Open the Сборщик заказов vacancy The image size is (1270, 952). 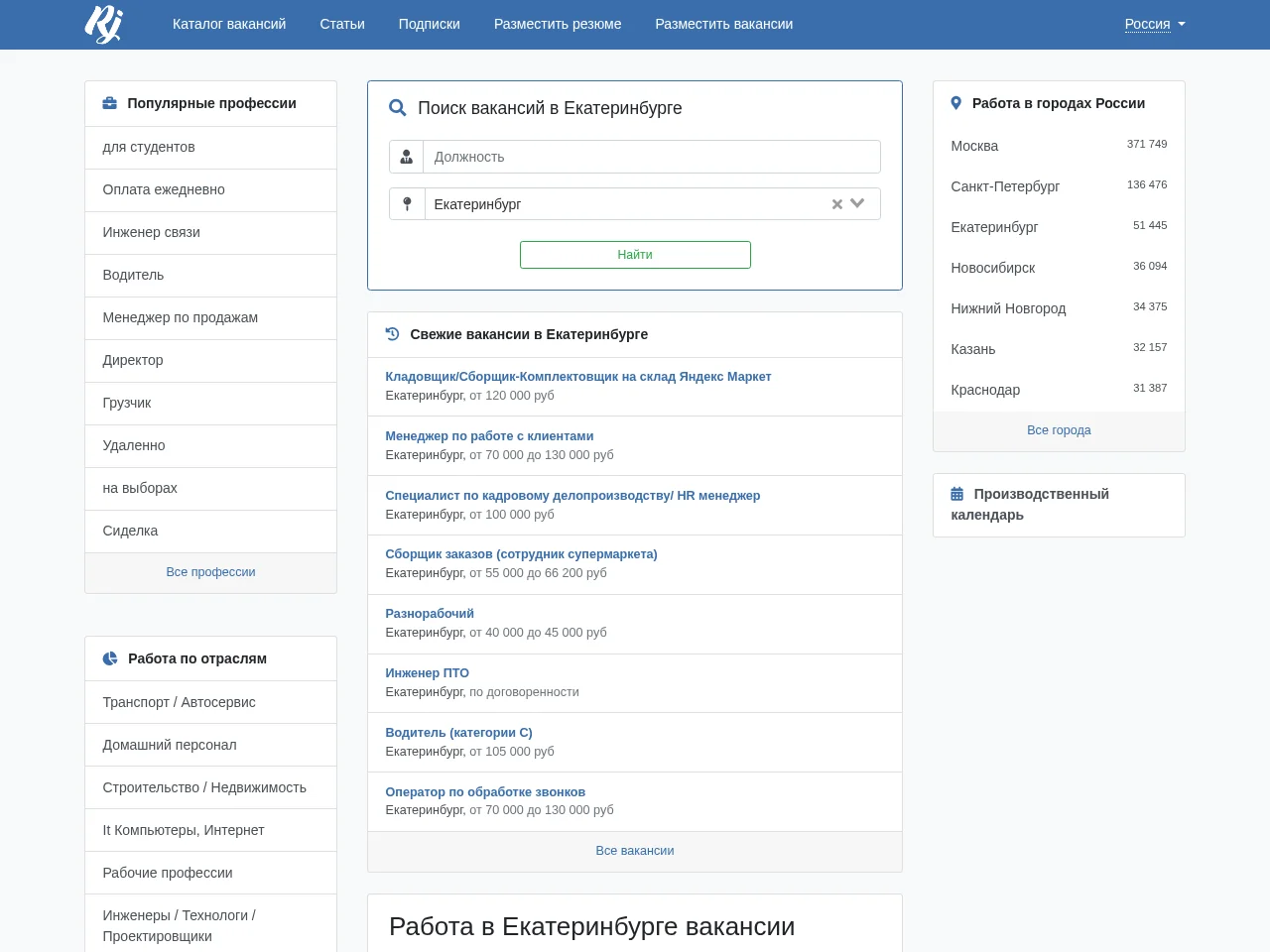tap(521, 554)
